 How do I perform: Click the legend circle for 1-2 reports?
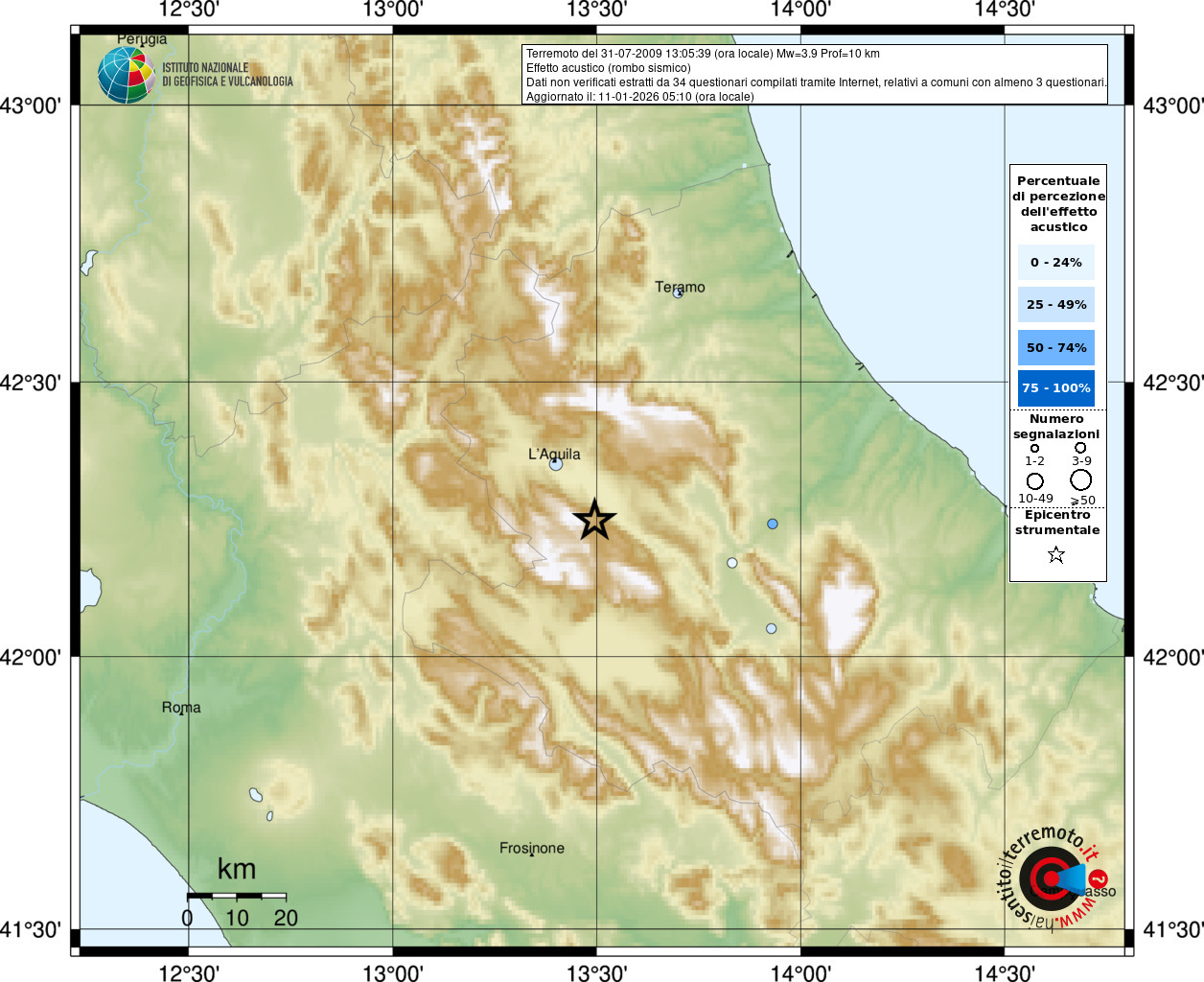coord(1034,448)
